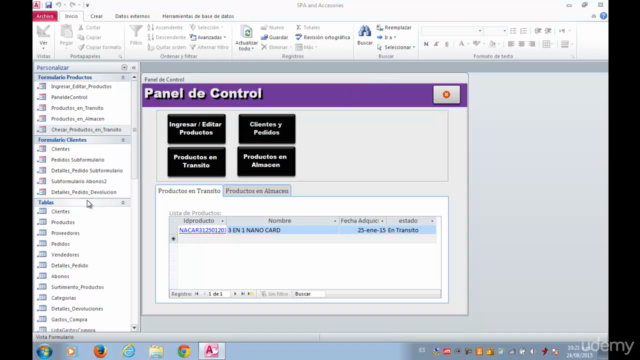The width and height of the screenshot is (640, 360).
Task: Click the black Productos en Almacen button
Action: pos(266,161)
